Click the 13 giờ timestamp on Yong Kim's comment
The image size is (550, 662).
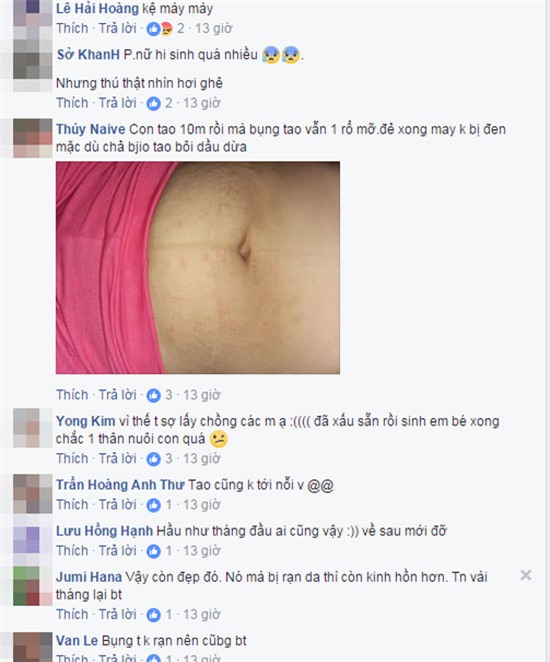202,459
